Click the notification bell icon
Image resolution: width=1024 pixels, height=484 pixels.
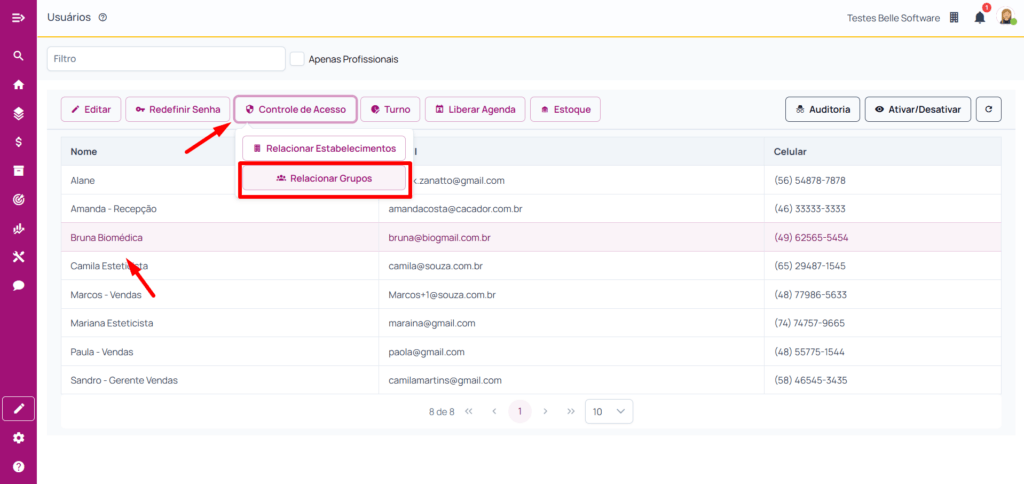(x=980, y=18)
